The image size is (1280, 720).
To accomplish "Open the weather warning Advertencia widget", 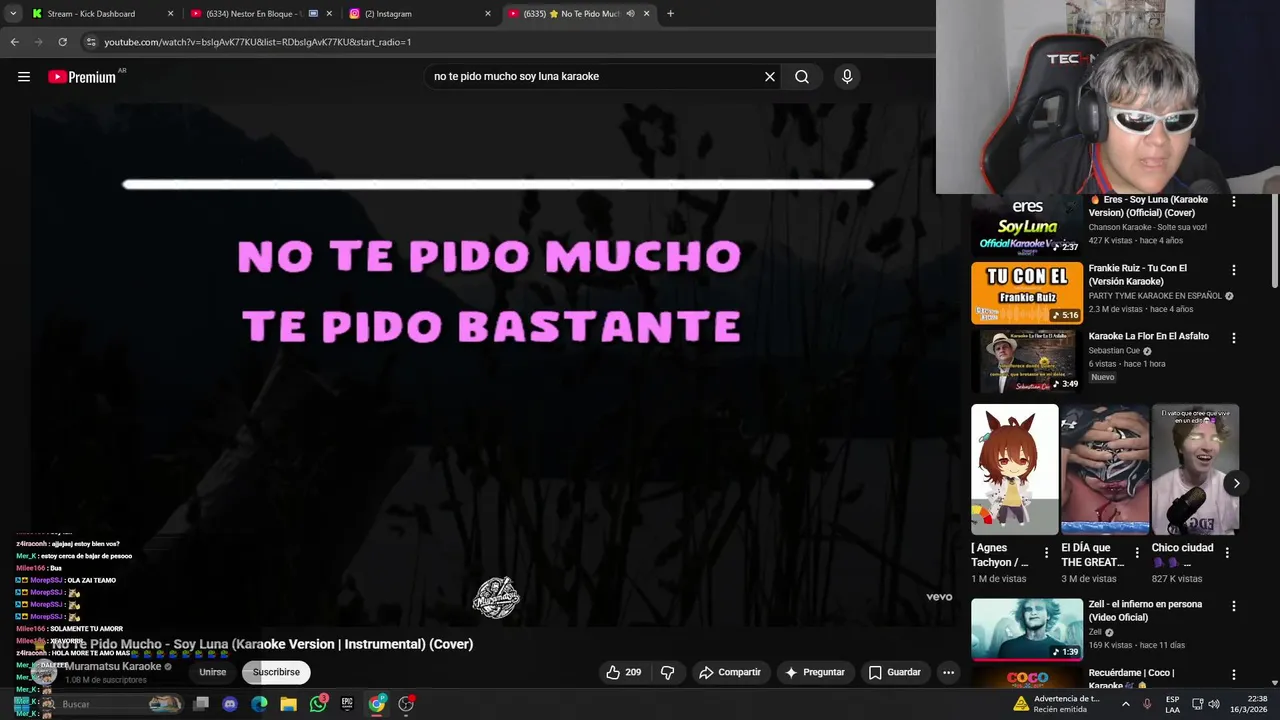I will [1058, 704].
